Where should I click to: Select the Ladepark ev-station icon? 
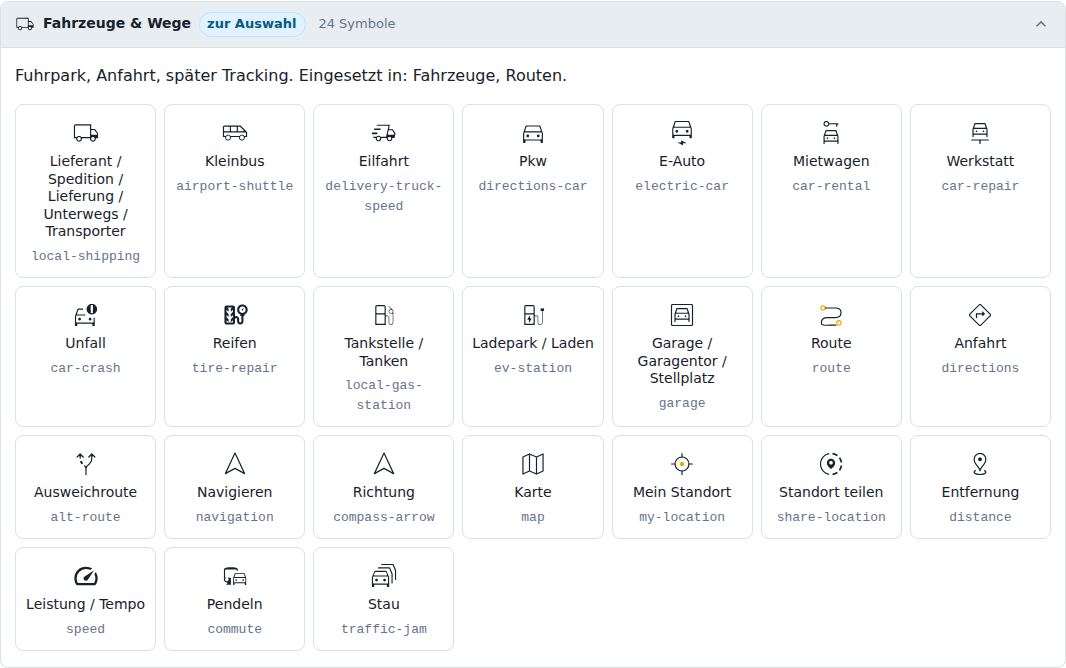[533, 315]
